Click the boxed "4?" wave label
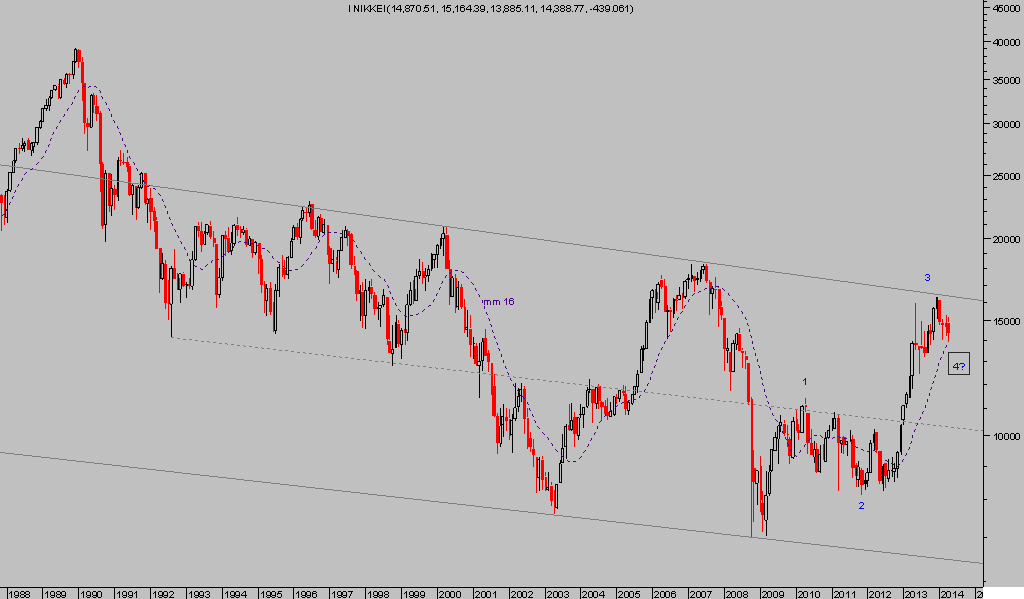This screenshot has height=599, width=1024. click(x=959, y=366)
